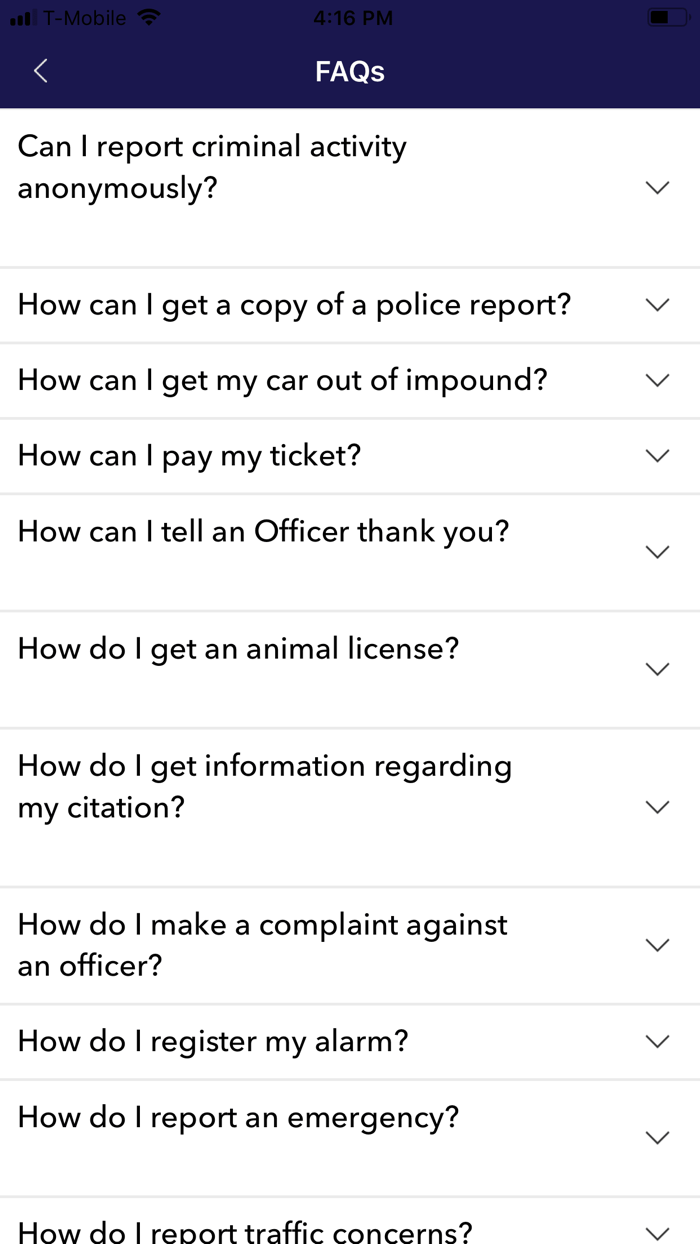The width and height of the screenshot is (700, 1244).
Task: Expand the animal license question
Action: [x=657, y=668]
